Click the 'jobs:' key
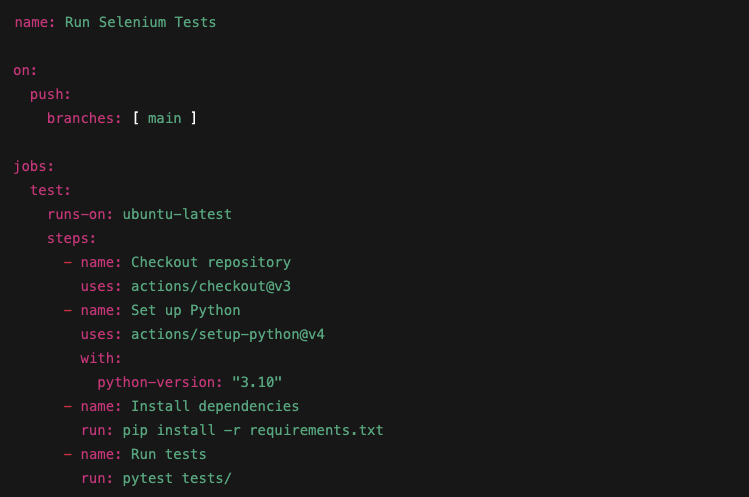This screenshot has width=749, height=497. 34,167
